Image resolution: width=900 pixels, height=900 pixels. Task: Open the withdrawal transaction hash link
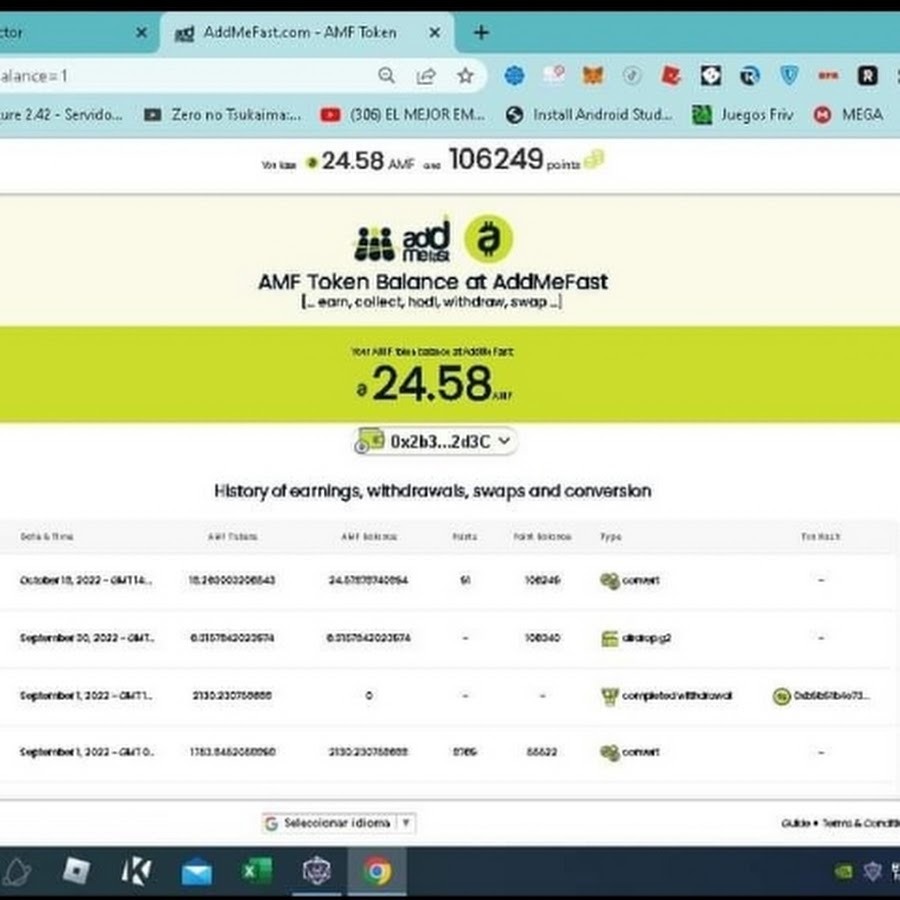(x=821, y=696)
